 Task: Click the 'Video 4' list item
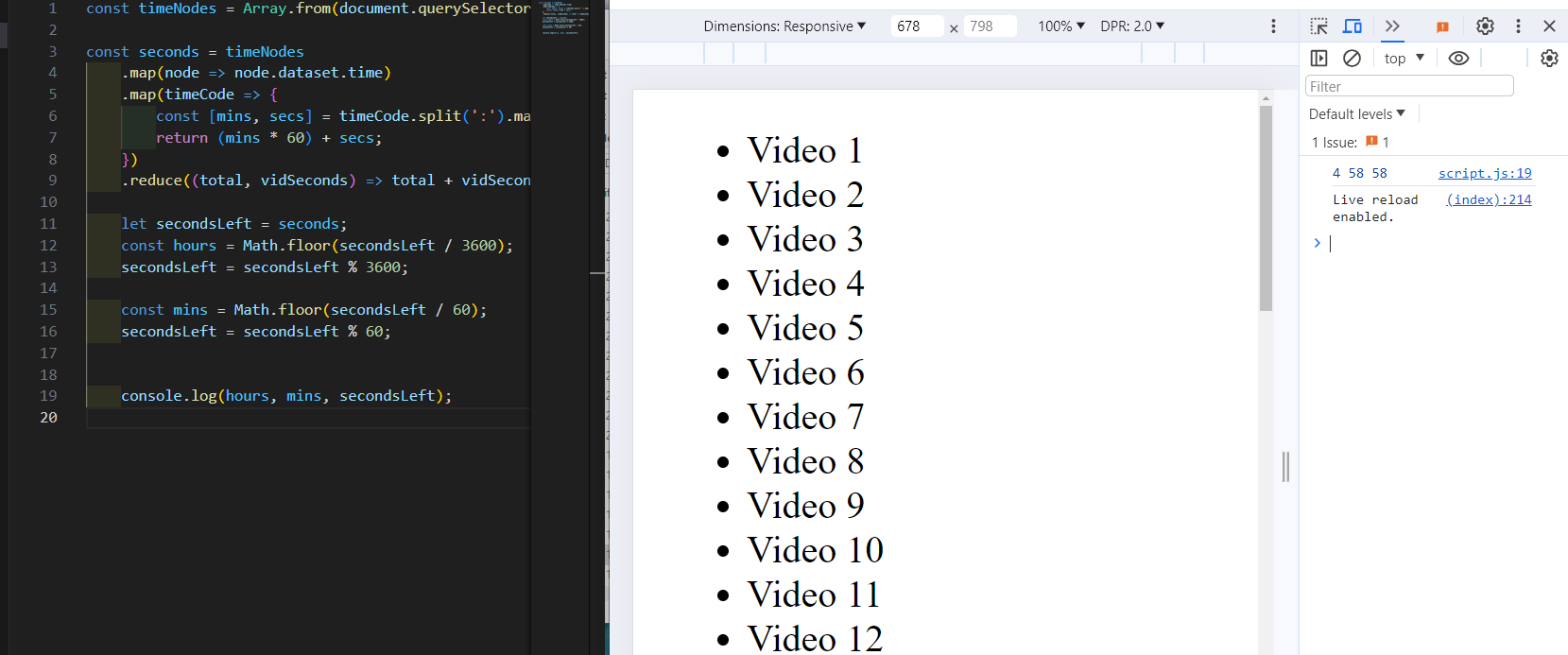(805, 284)
